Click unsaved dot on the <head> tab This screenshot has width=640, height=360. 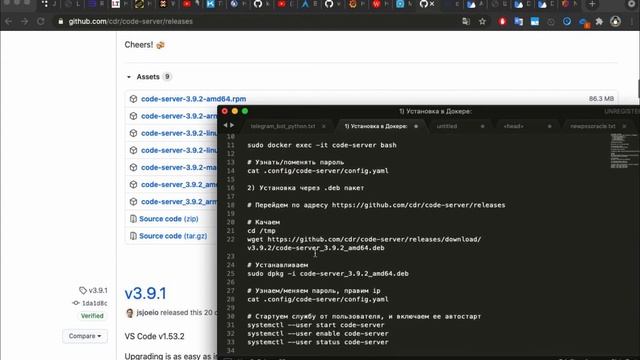[549, 126]
